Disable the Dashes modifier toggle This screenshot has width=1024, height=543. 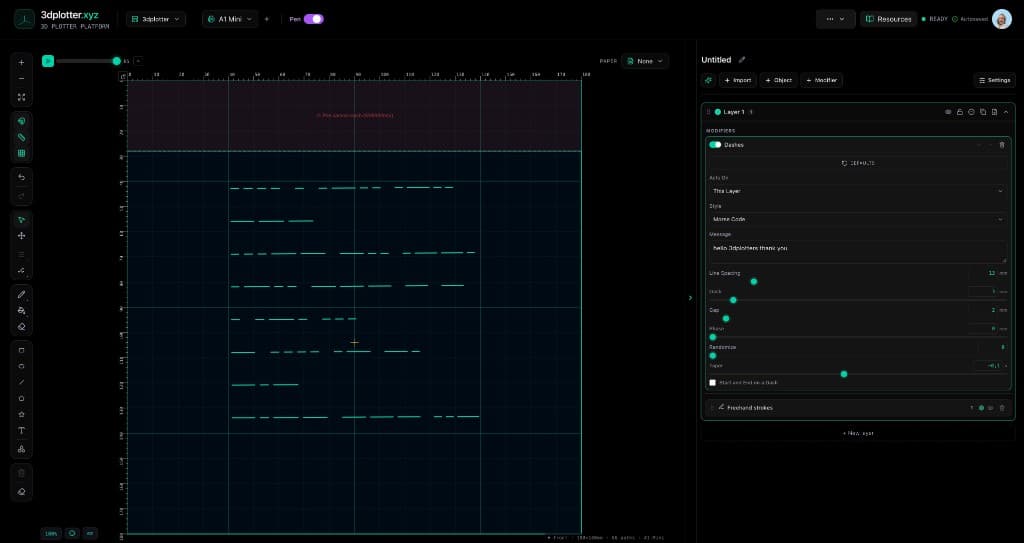click(715, 145)
